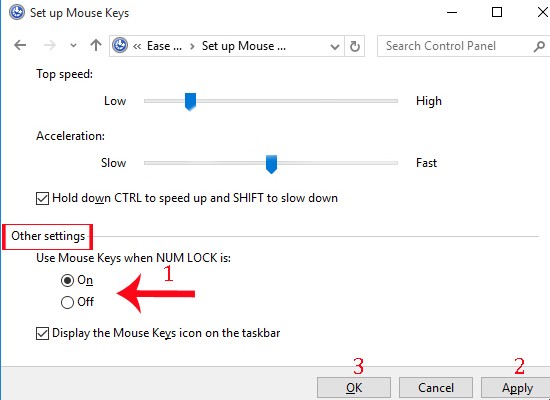Viewport: 550px width, 400px height.
Task: Click the search magnifier icon
Action: click(x=539, y=46)
